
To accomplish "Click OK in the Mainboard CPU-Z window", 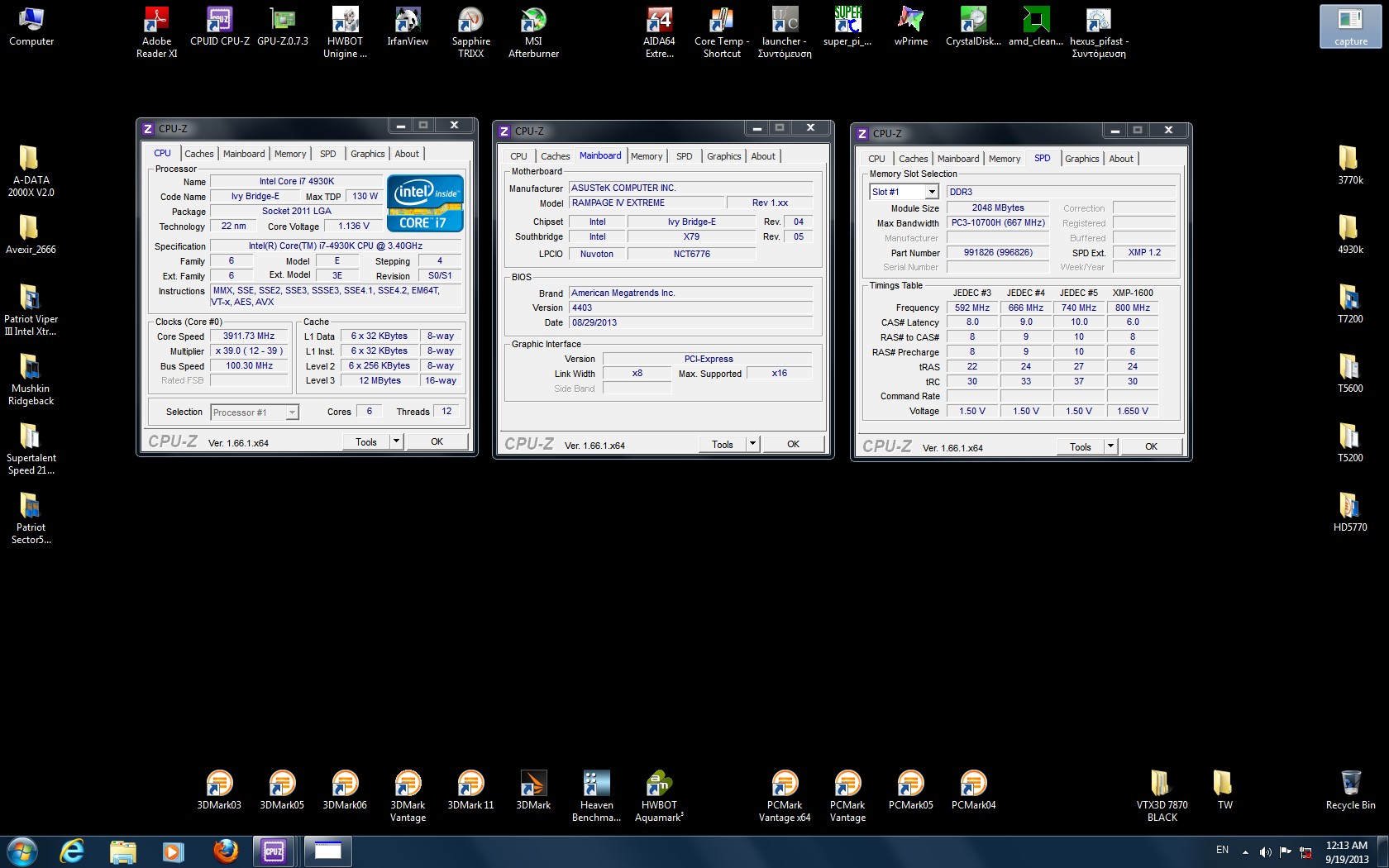I will point(794,445).
